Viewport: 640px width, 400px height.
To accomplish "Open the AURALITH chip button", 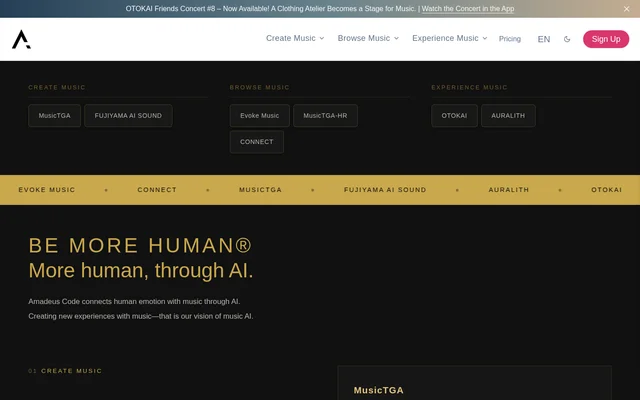I will tap(508, 116).
